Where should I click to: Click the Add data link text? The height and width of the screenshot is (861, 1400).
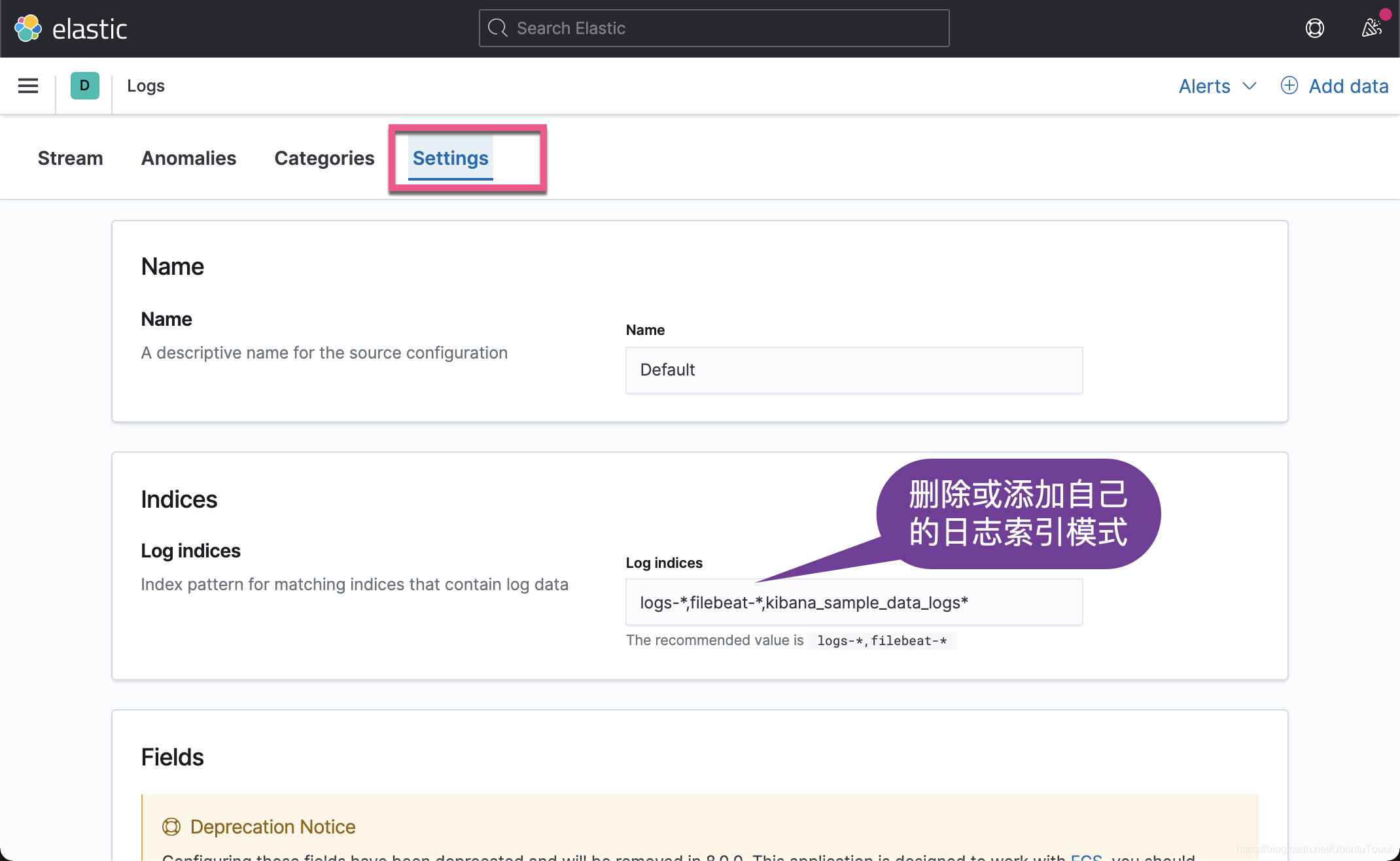click(1348, 86)
